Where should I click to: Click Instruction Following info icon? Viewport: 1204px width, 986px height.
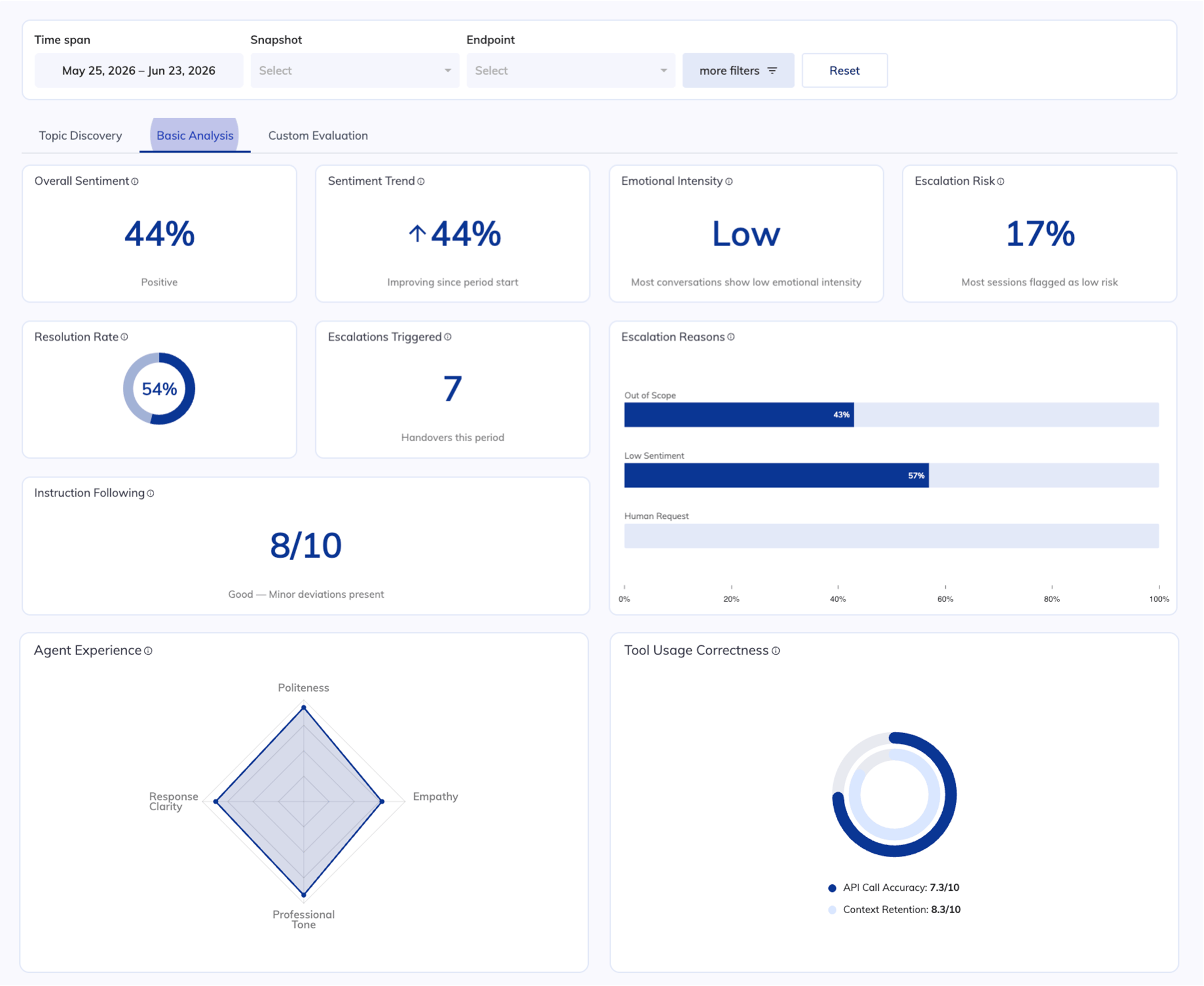pyautogui.click(x=150, y=494)
